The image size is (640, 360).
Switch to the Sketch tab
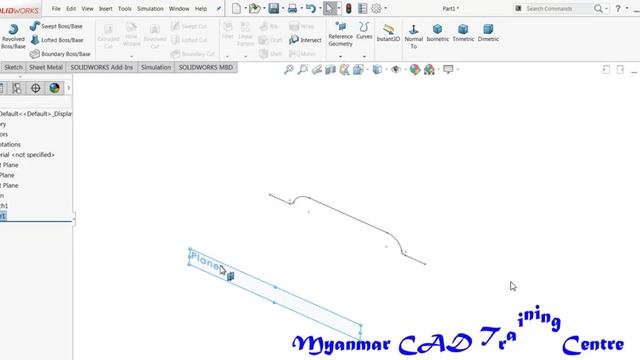[13, 67]
